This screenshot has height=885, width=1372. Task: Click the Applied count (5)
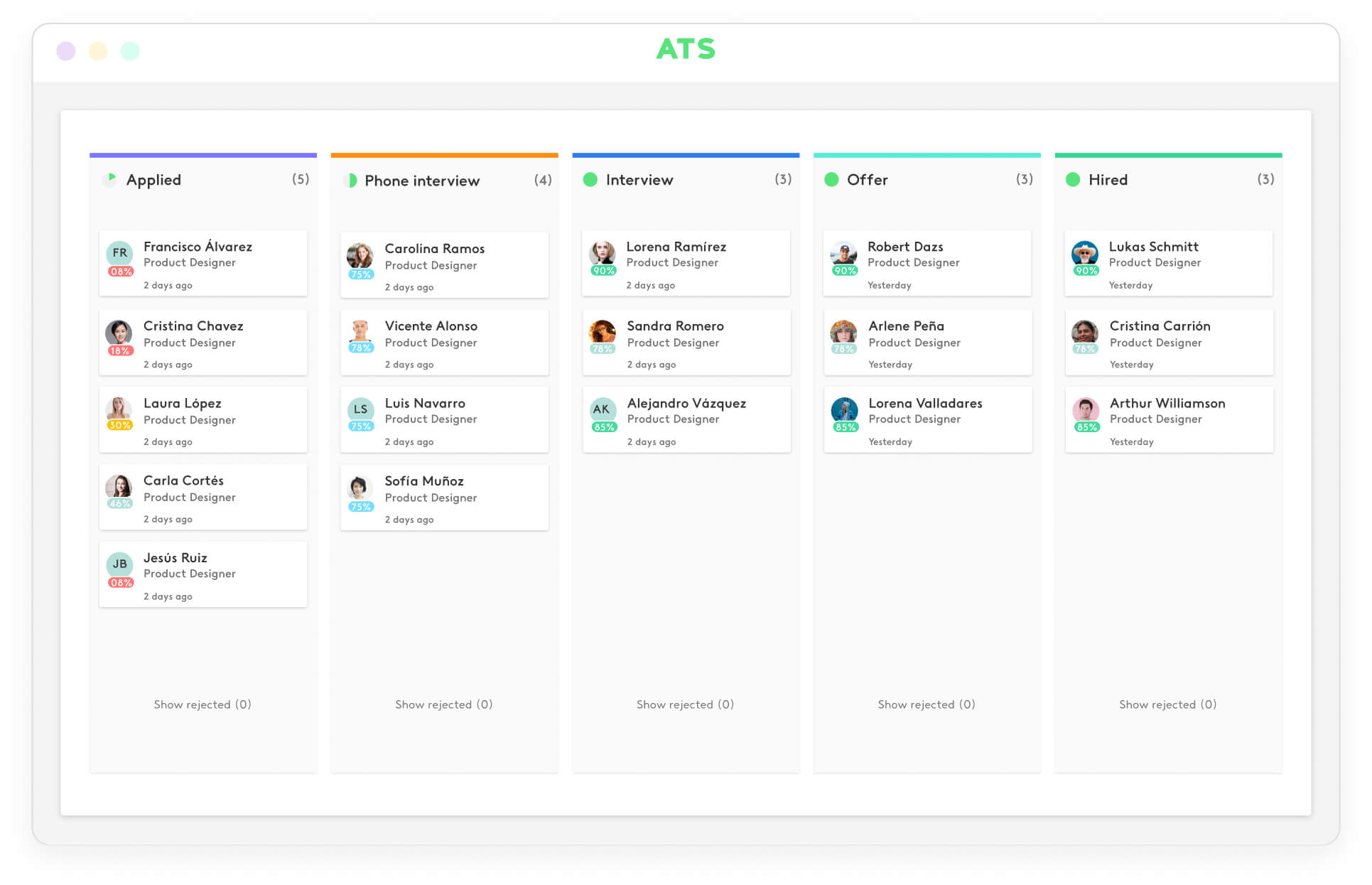tap(301, 179)
